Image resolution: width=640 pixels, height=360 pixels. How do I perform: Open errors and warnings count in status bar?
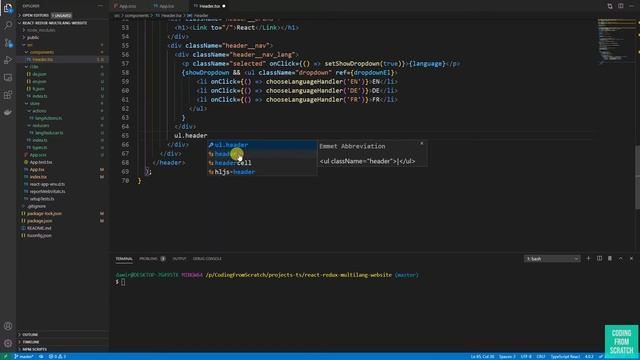[x=58, y=356]
